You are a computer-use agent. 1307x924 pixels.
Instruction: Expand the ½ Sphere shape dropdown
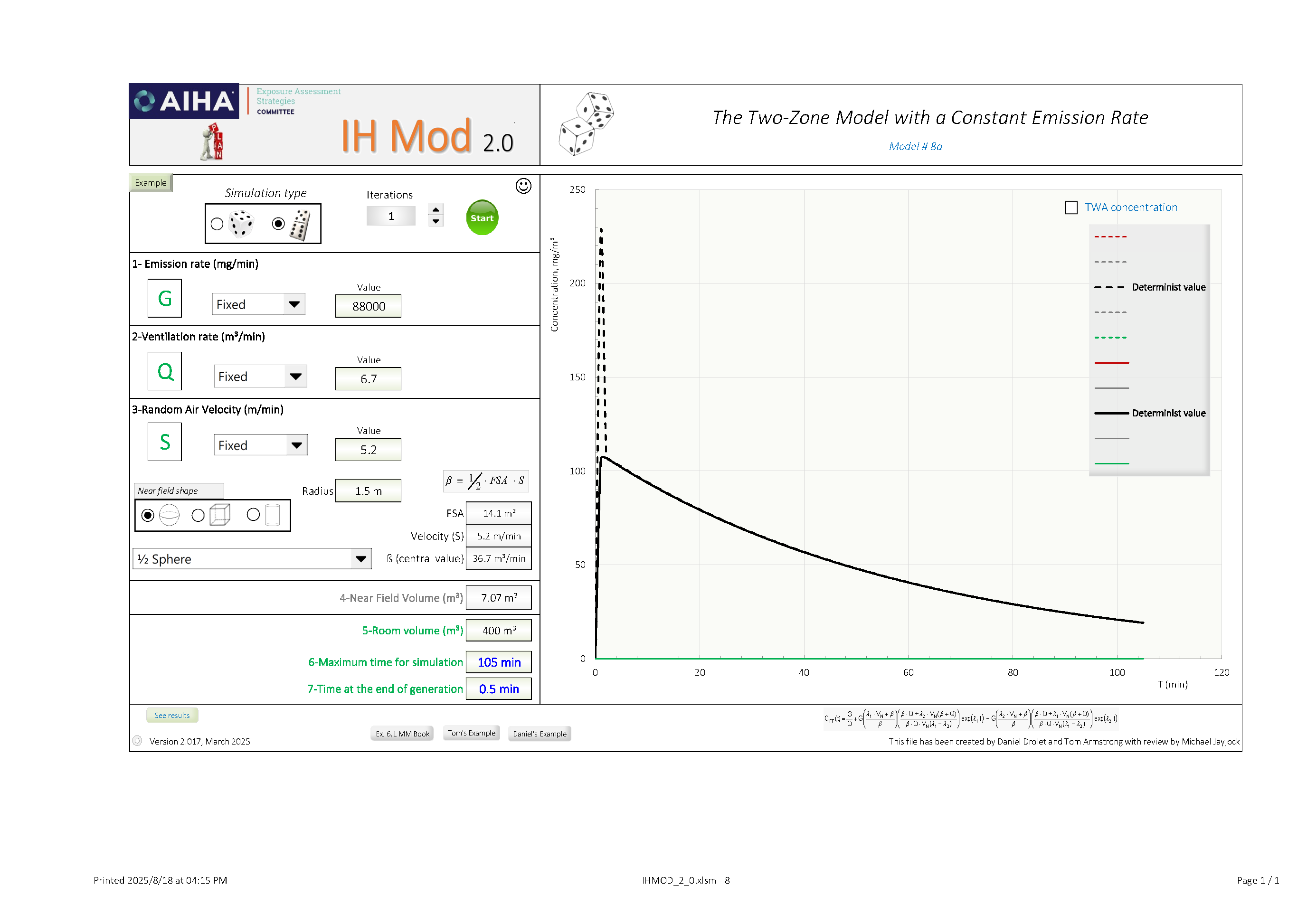(360, 559)
